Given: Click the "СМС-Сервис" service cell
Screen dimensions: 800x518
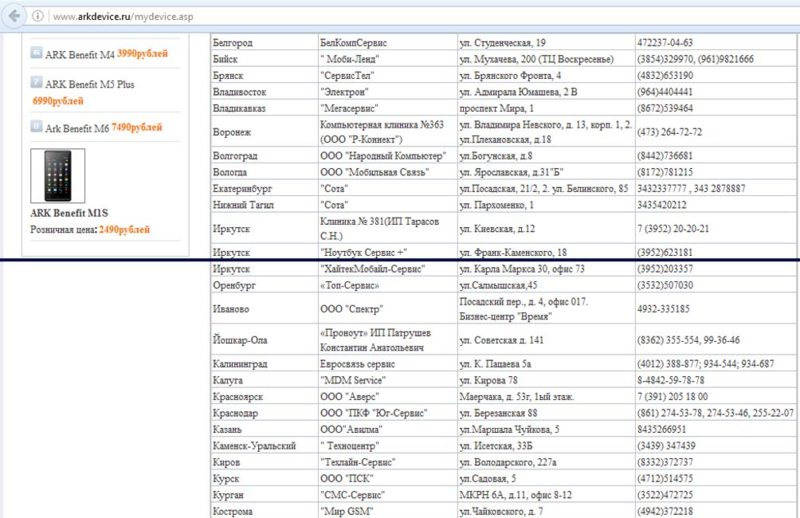Looking at the screenshot, I should 388,495.
